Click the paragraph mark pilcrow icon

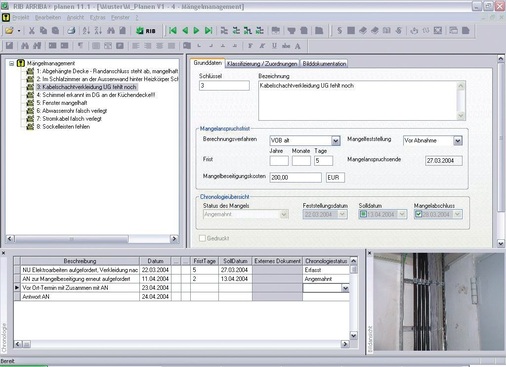coord(80,46)
